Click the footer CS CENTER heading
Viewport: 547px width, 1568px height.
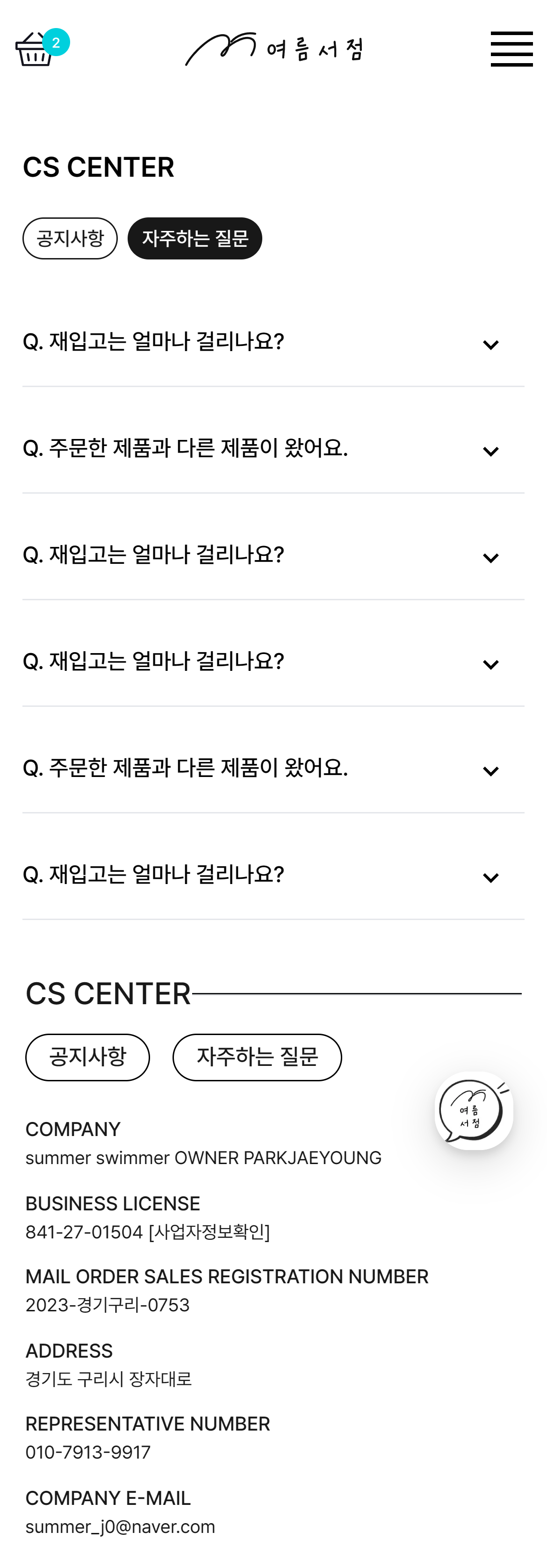pyautogui.click(x=108, y=993)
